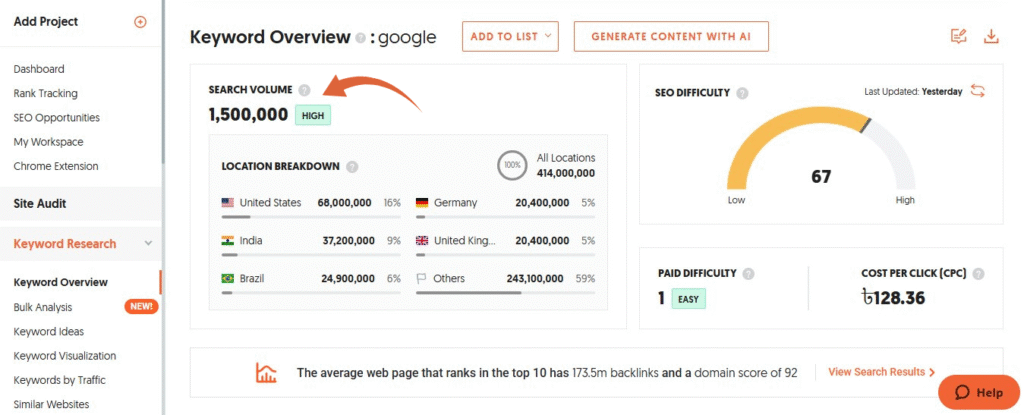The height and width of the screenshot is (415, 1024).
Task: Click the search volume value 1,500,000
Action: coord(248,115)
